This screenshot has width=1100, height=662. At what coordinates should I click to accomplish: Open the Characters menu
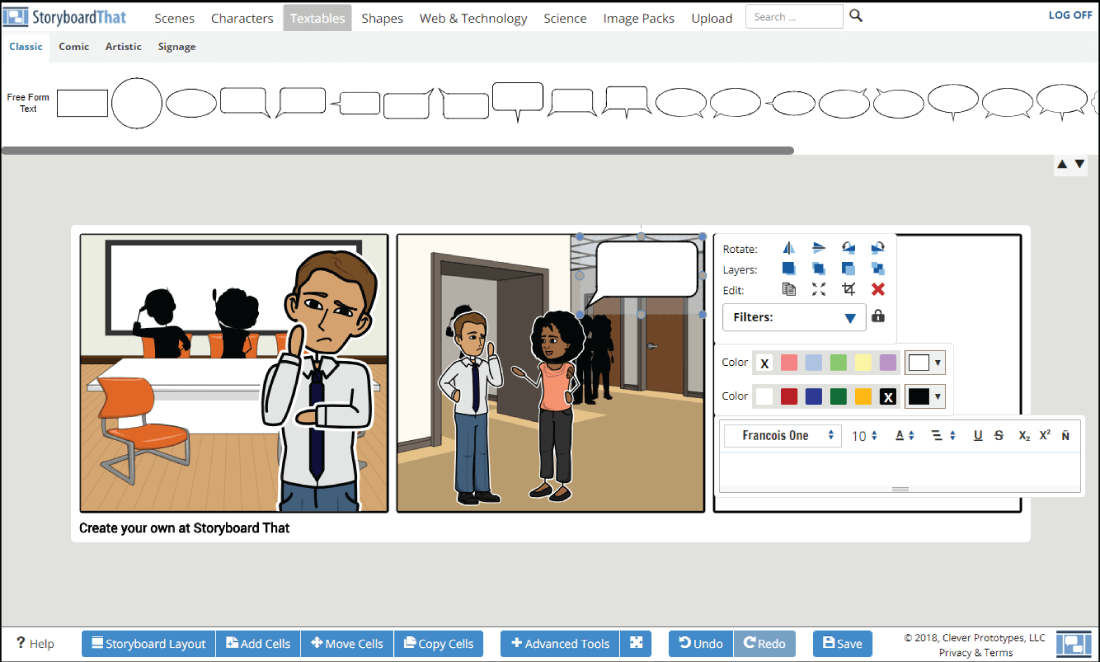242,17
